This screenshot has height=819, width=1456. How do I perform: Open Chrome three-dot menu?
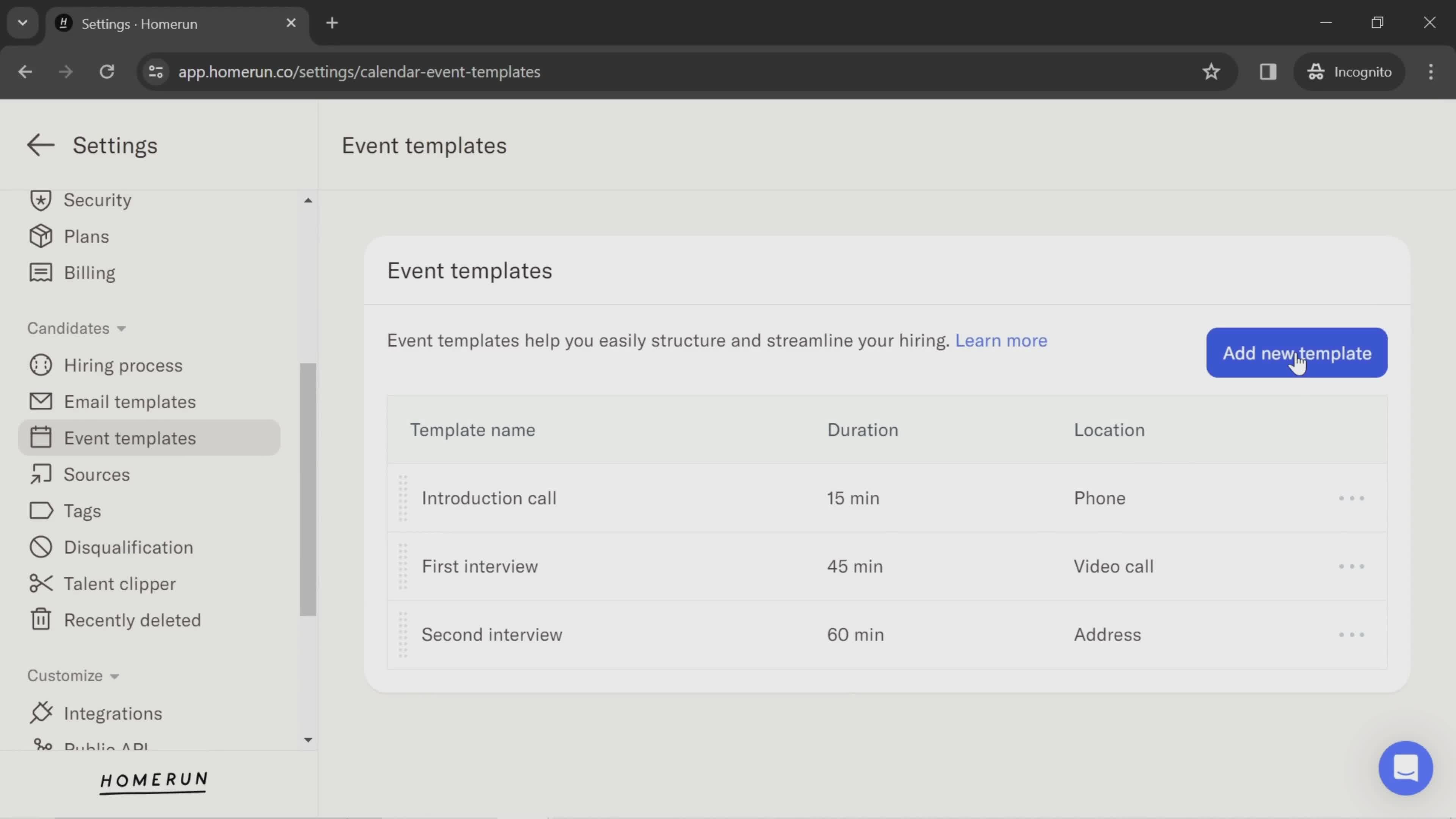click(1431, 72)
